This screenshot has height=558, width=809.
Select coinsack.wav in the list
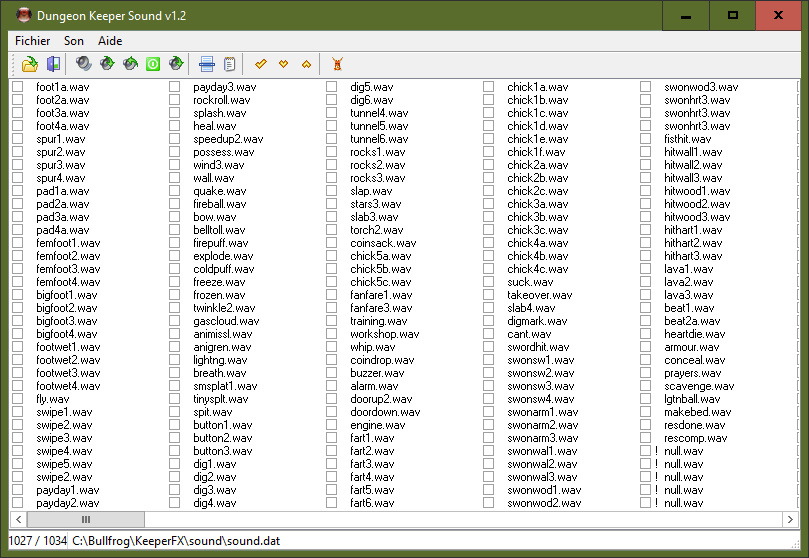click(383, 243)
